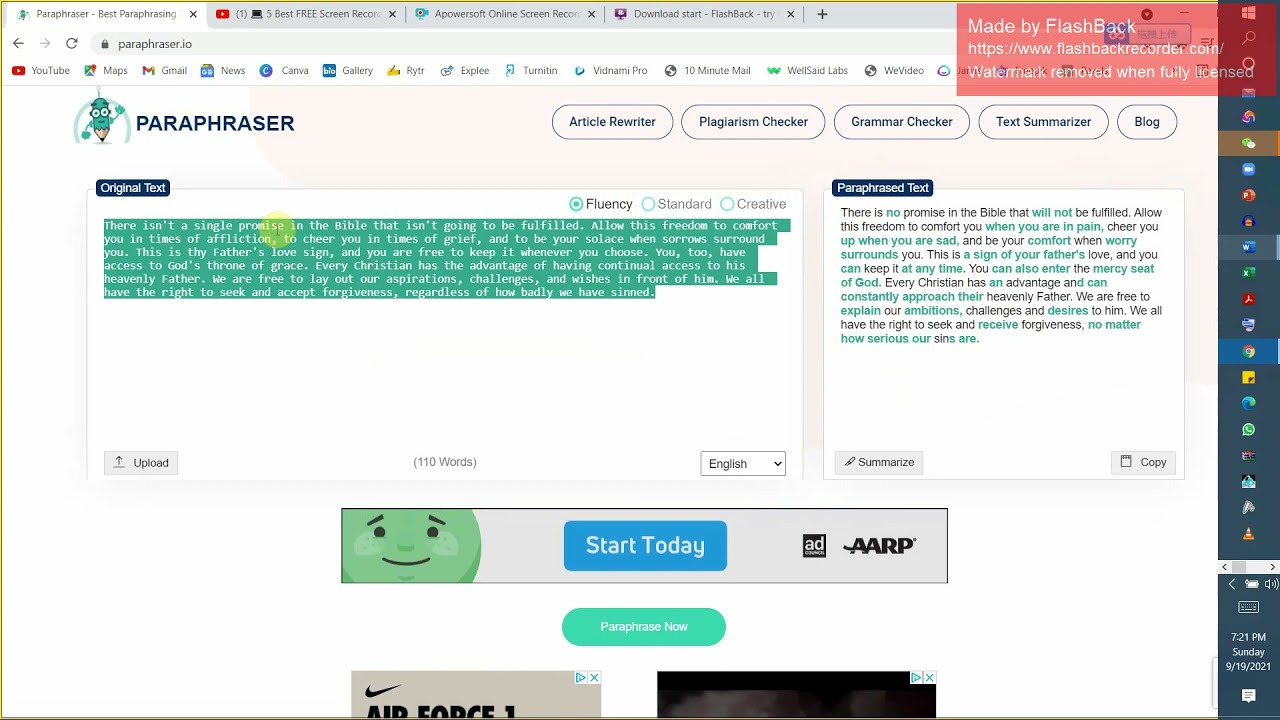
Task: Open the WellSaid Labs bookmark
Action: point(807,71)
